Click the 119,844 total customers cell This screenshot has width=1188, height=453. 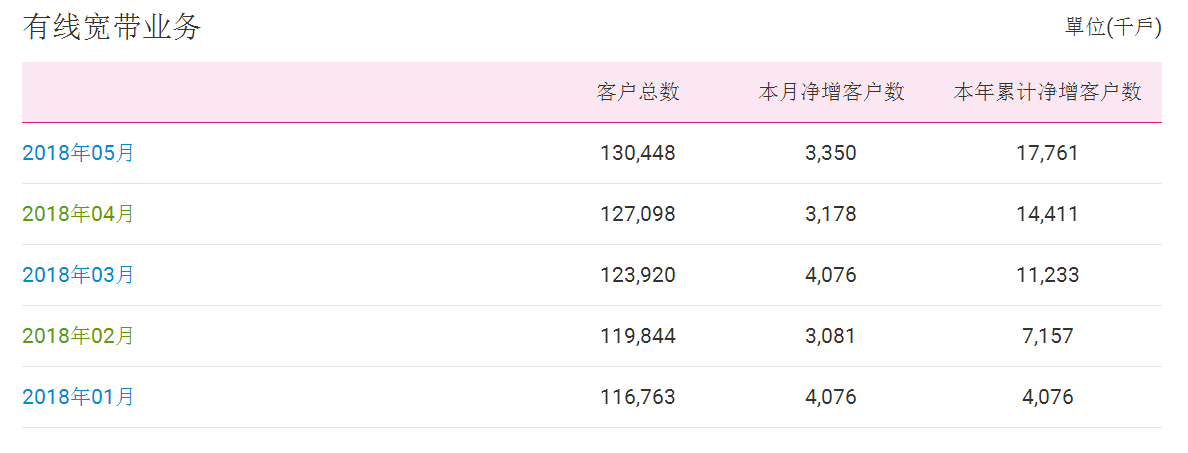click(638, 336)
